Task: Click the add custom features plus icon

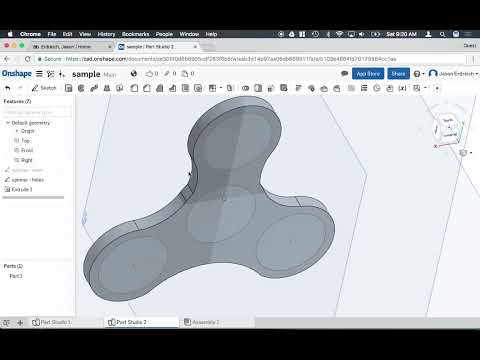Action: click(x=437, y=88)
